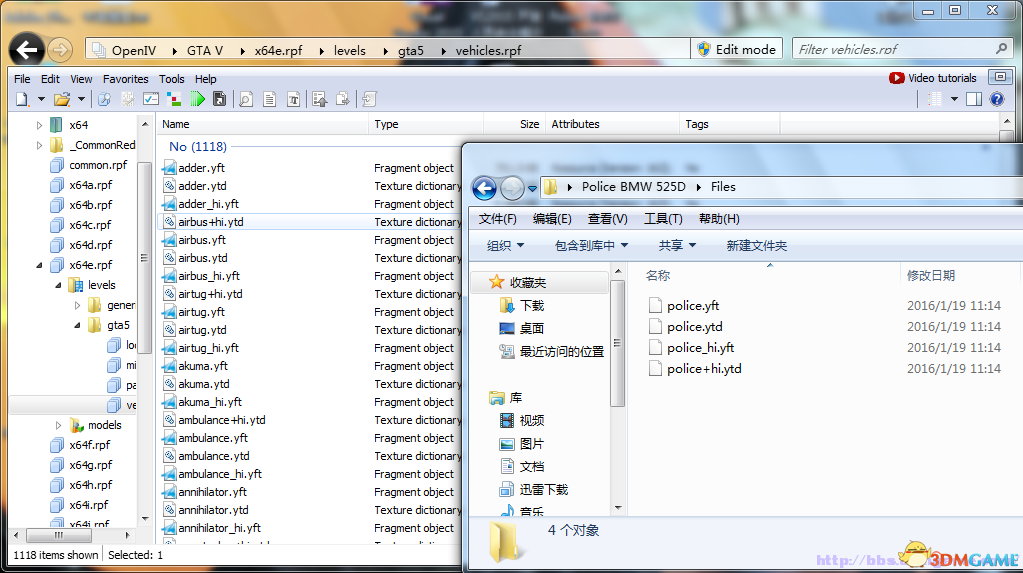This screenshot has width=1023, height=573.
Task: Open the folder icon's dropdown arrow
Action: [x=82, y=99]
